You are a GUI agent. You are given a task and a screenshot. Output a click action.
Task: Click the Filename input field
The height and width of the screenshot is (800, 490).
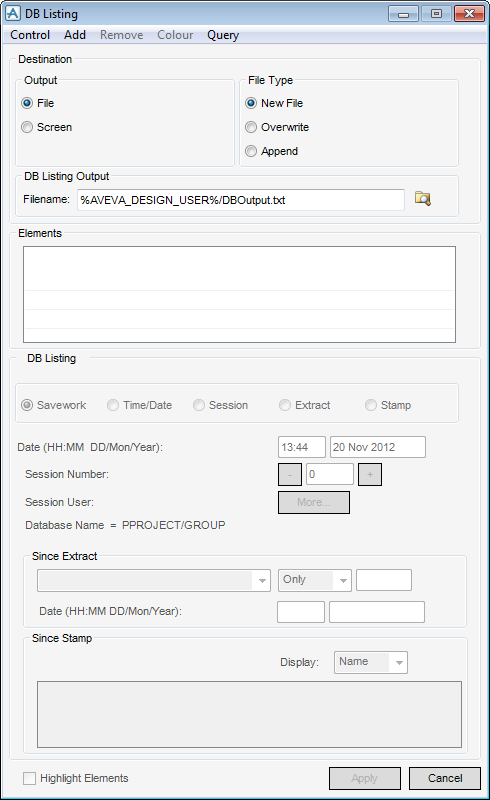tap(241, 200)
